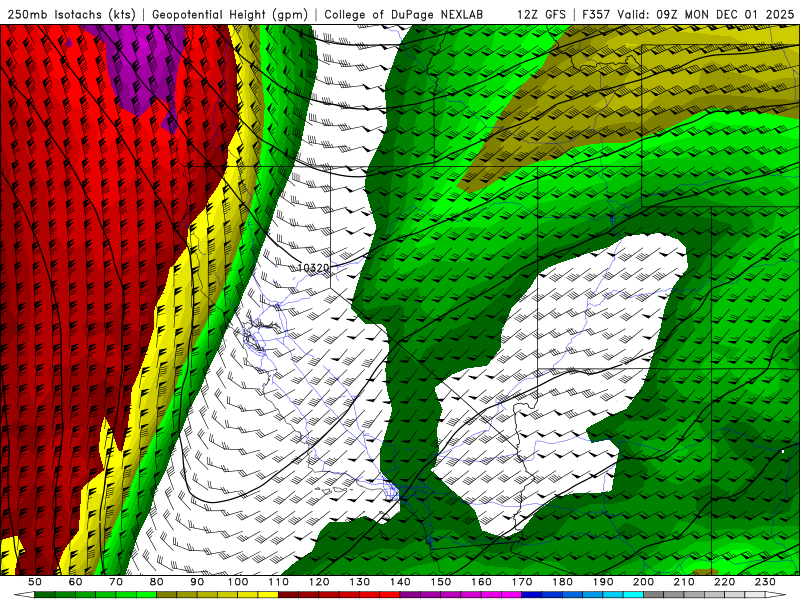Click the "170" legend value
Image resolution: width=800 pixels, height=600 pixels.
pyautogui.click(x=522, y=582)
